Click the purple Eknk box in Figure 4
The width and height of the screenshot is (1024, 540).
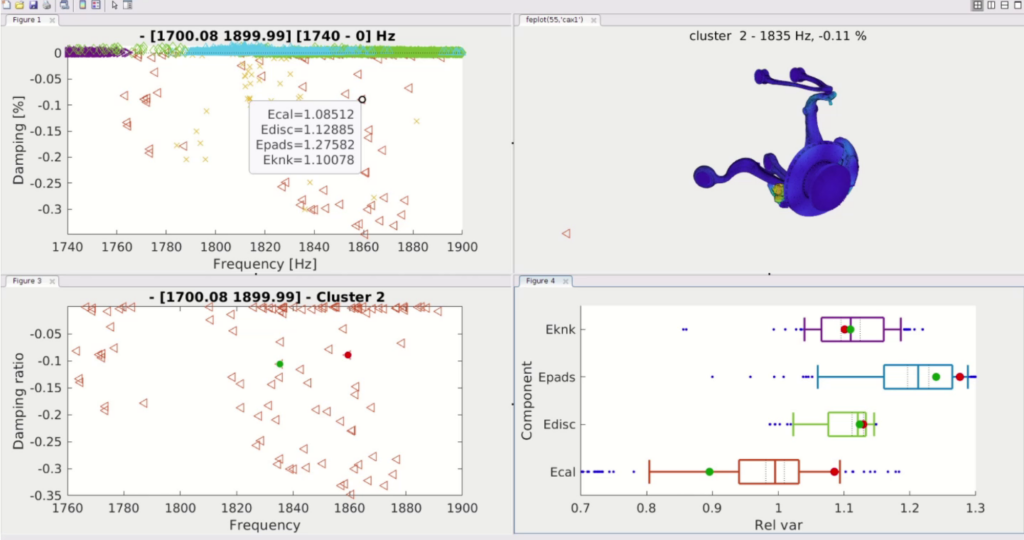point(852,329)
